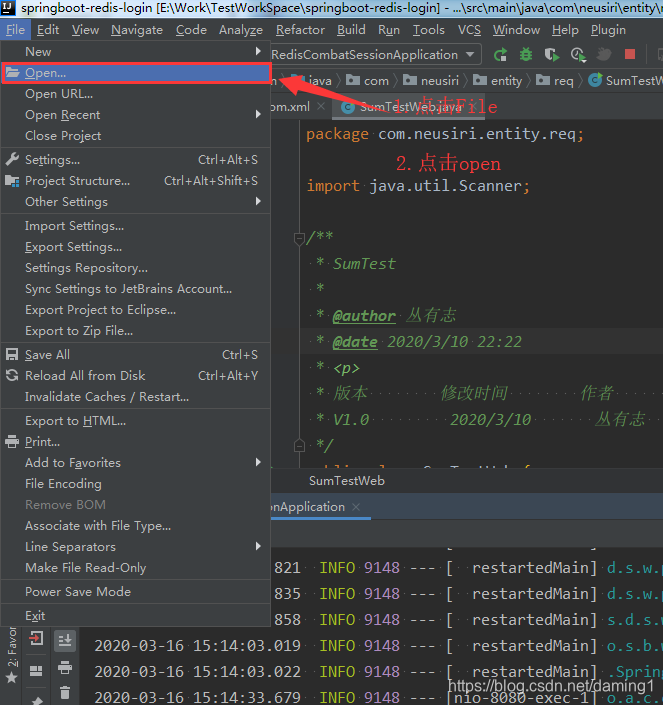Collapse the Javadoc comment at the /** fold marker
The height and width of the screenshot is (705, 663).
299,238
